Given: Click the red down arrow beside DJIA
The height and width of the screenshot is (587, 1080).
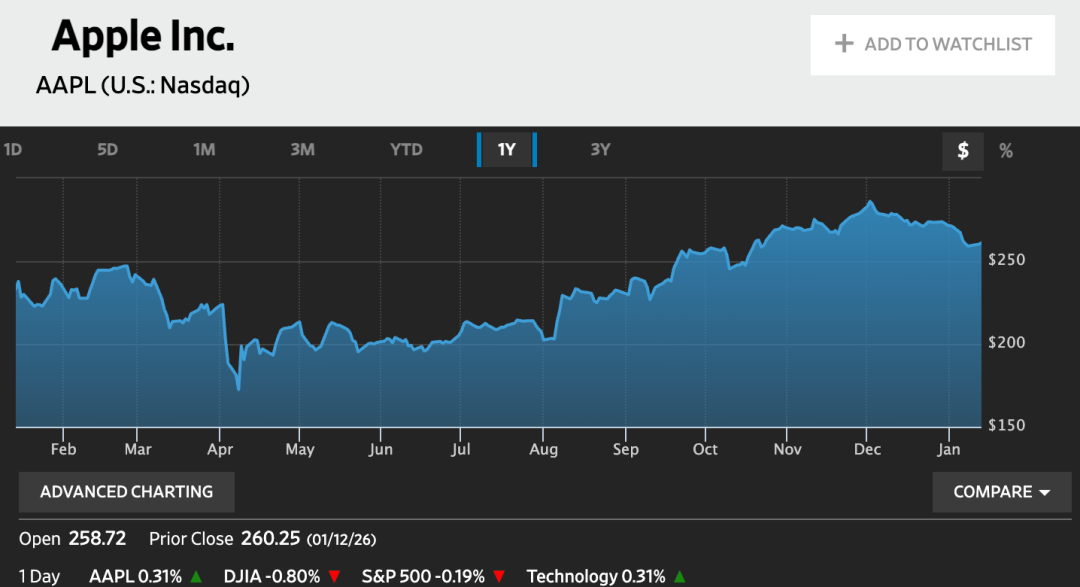Looking at the screenshot, I should click(334, 577).
